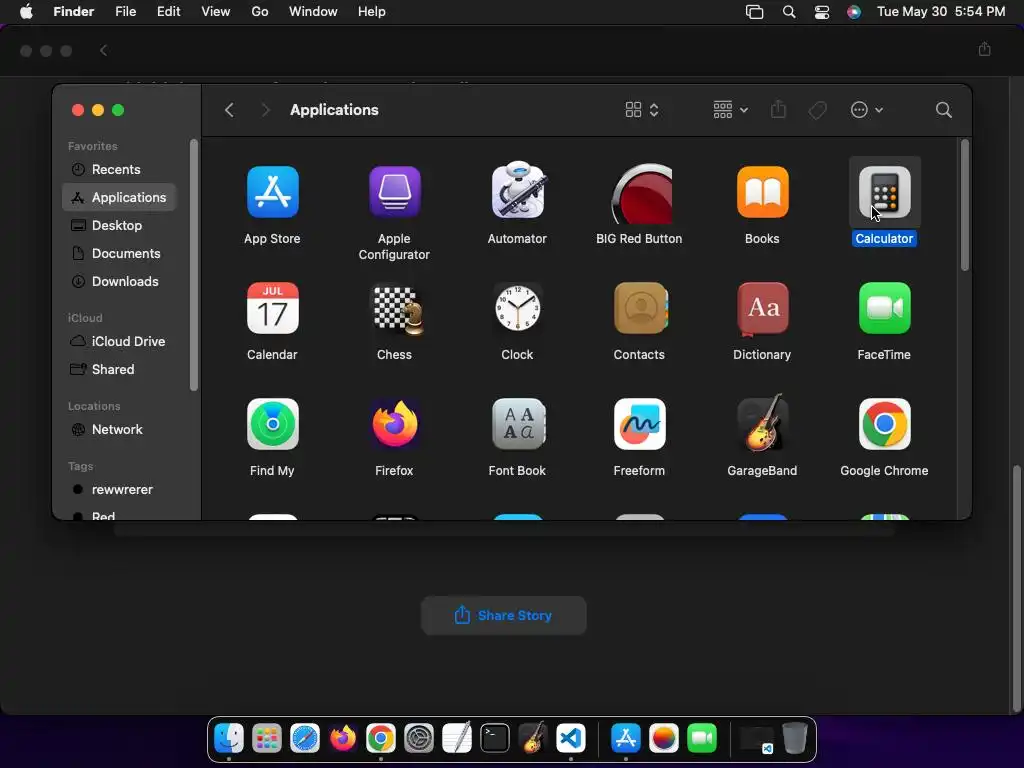Select the rewwrerer tag
This screenshot has width=1024, height=768.
tap(119, 490)
